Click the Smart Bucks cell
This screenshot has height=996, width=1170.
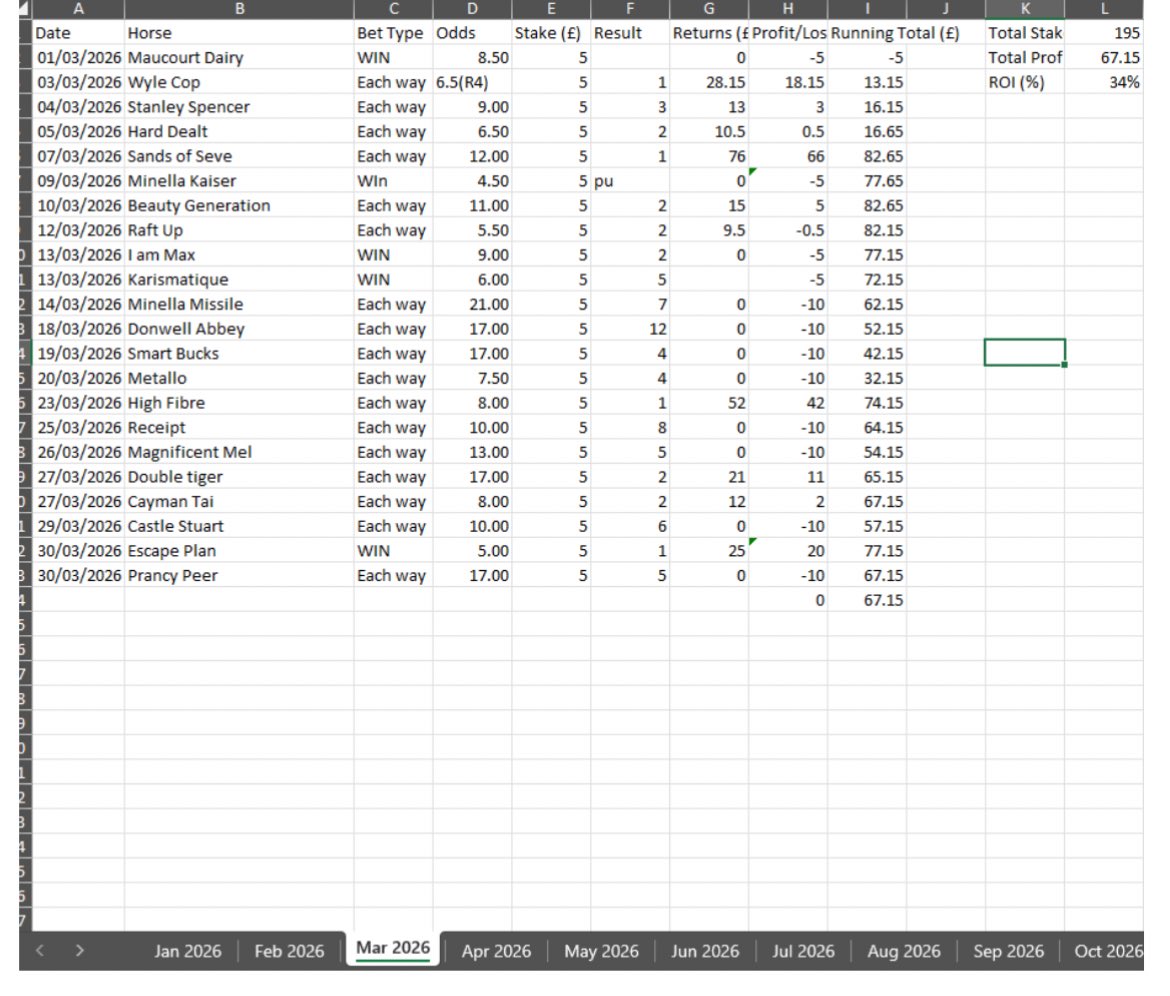click(239, 353)
